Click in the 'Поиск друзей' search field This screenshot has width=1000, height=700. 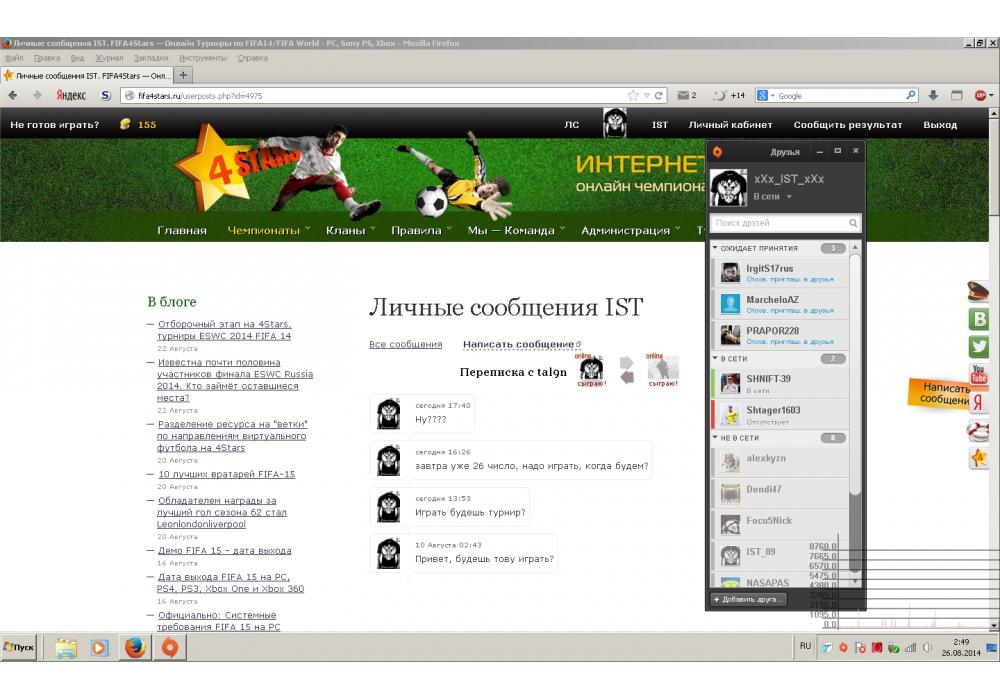tap(778, 223)
